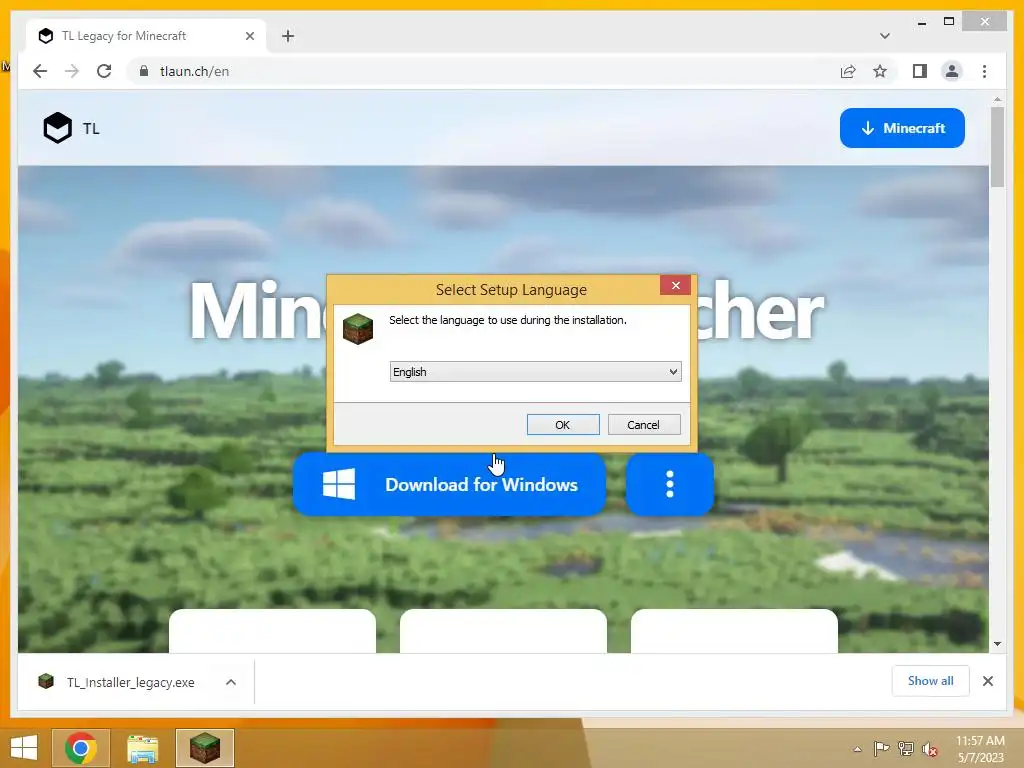
Task: Click the Minecraft installer taskbar icon
Action: click(x=204, y=748)
